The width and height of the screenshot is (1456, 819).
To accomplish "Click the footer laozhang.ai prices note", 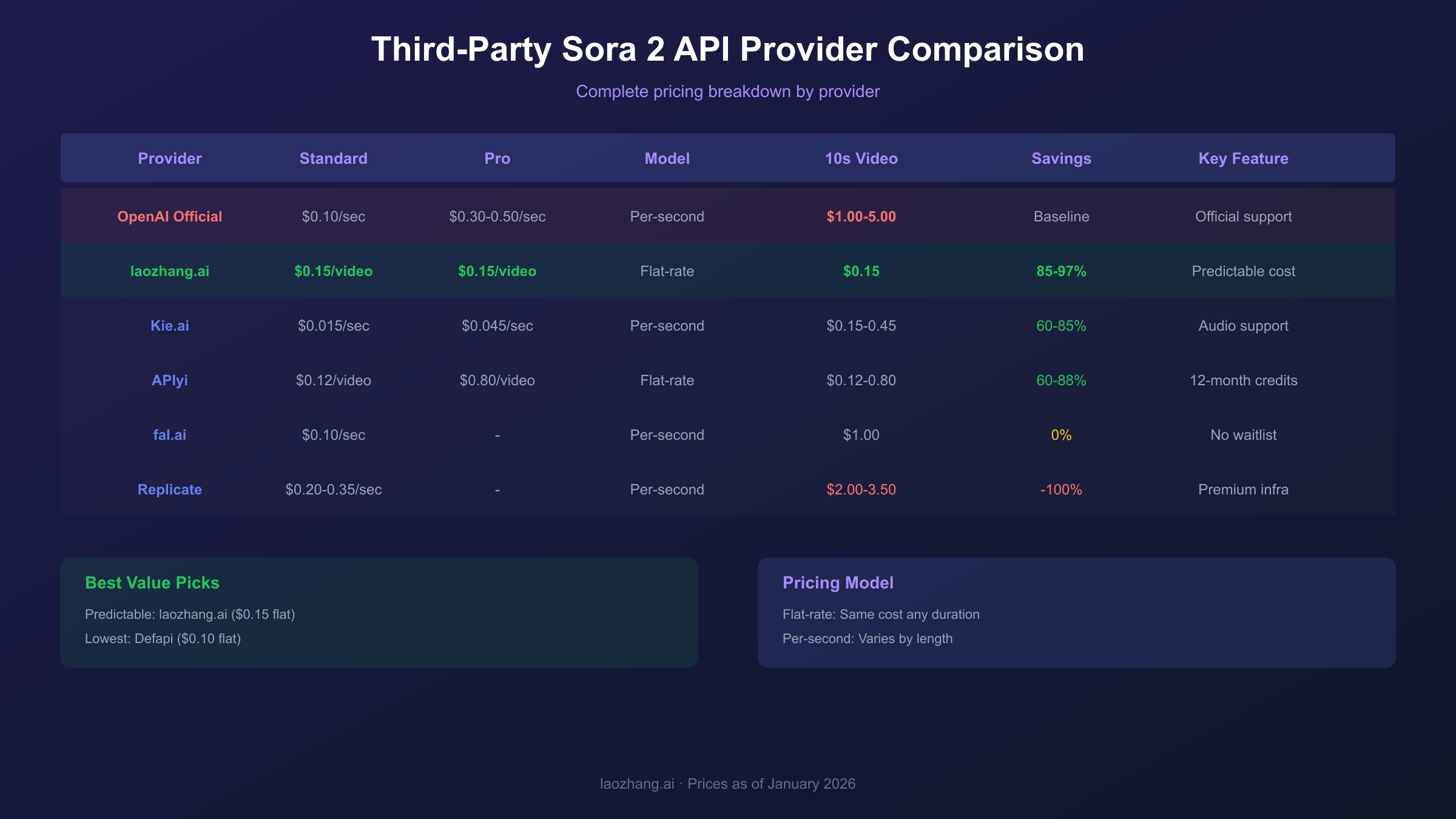I will coord(727,784).
